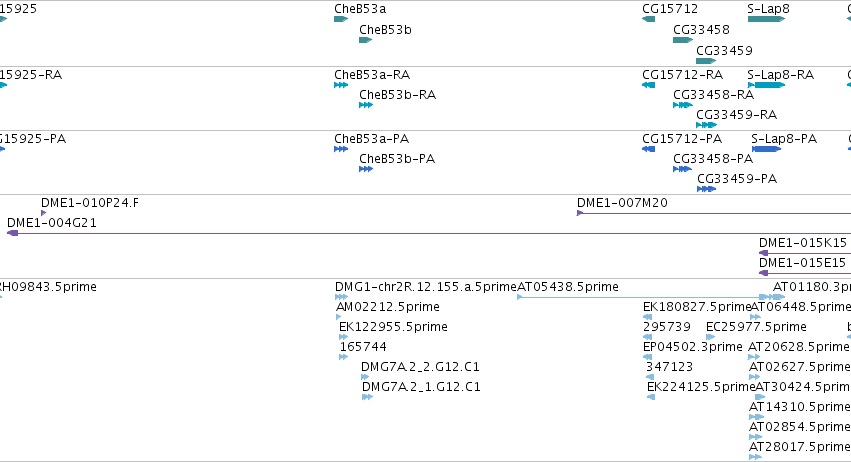
Task: Select the S-Lap8 gene feature bar
Action: point(766,19)
